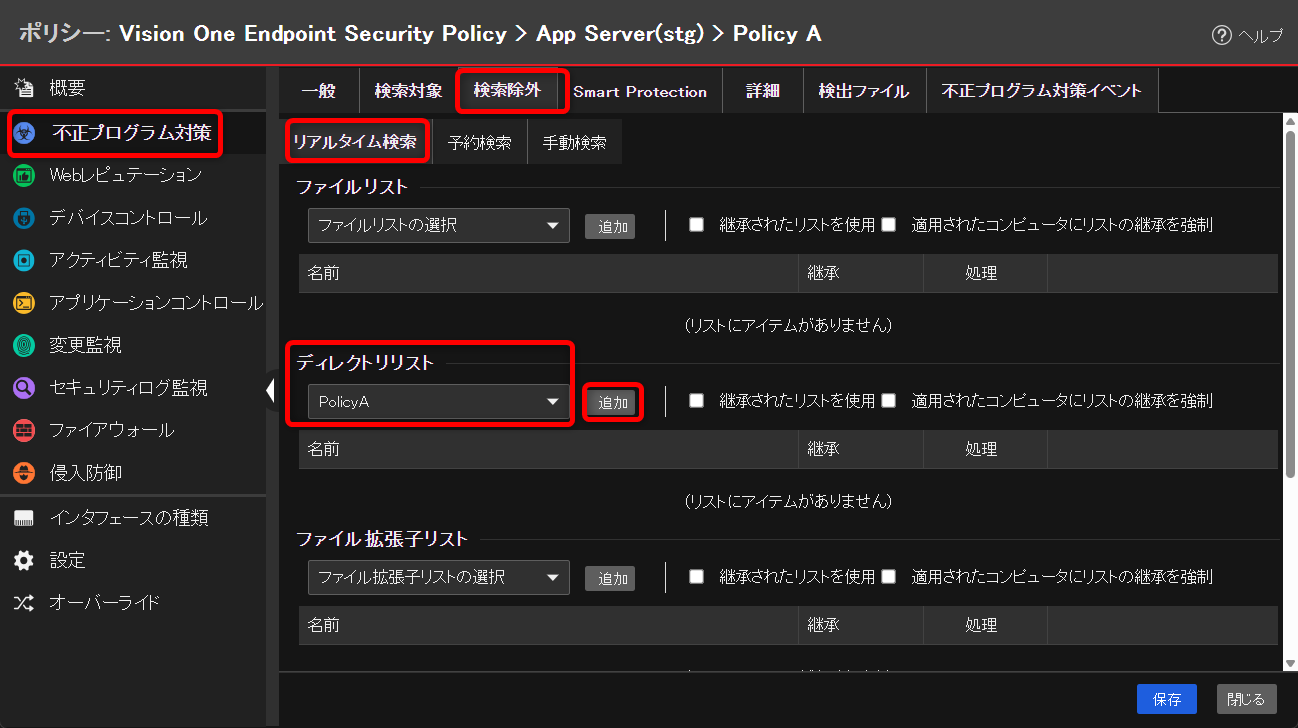This screenshot has height=728, width=1298.
Task: Click the セキュリティログ監視 magnifier icon
Action: pyautogui.click(x=24, y=388)
